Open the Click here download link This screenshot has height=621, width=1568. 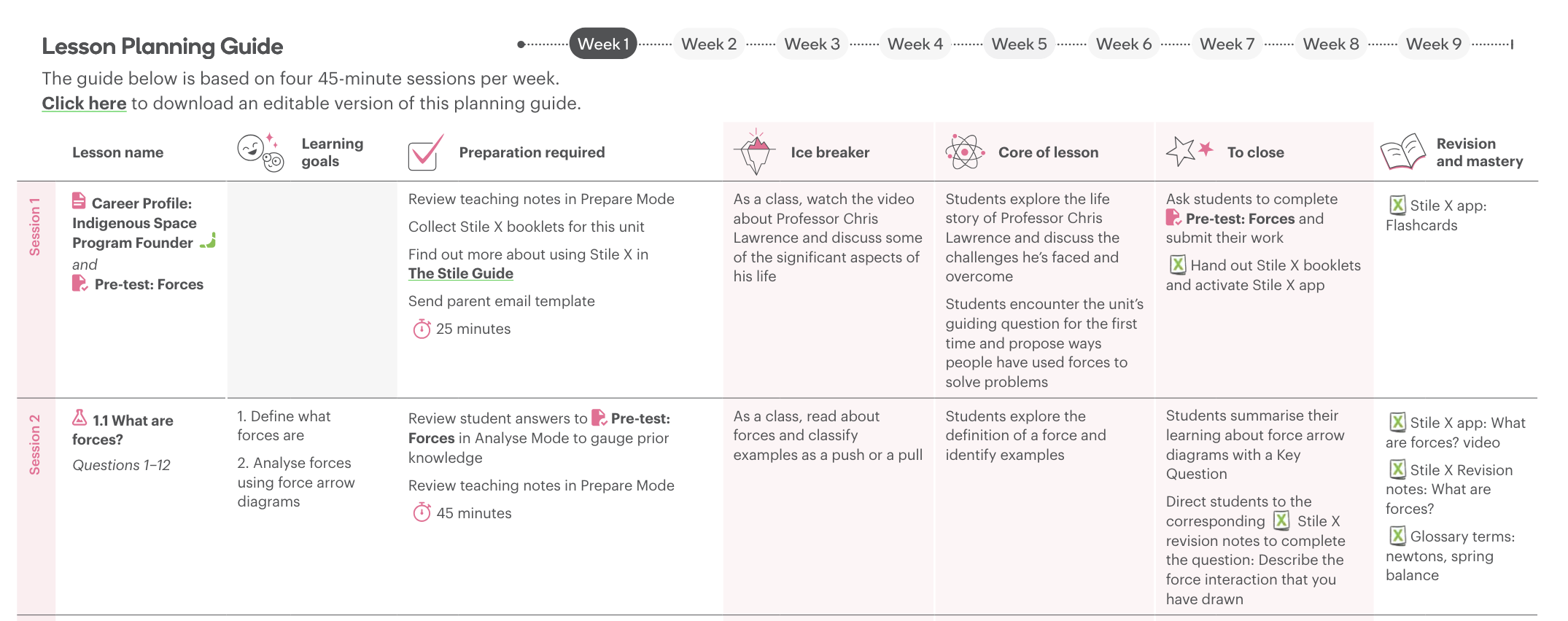pos(84,103)
